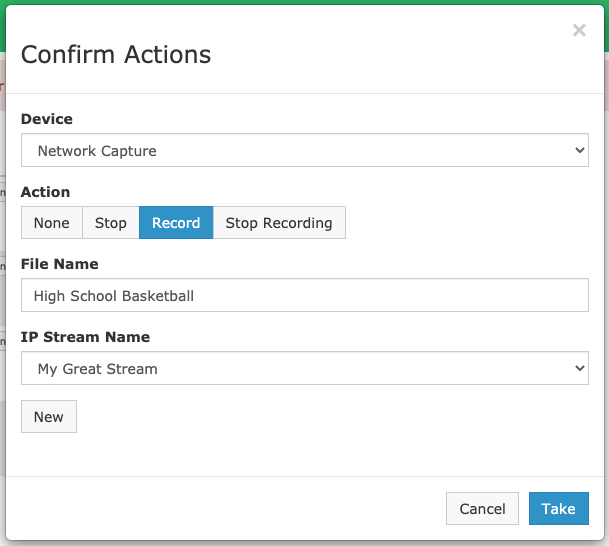Screen dimensions: 609x546
Task: Toggle the Record action button
Action: [x=176, y=223]
